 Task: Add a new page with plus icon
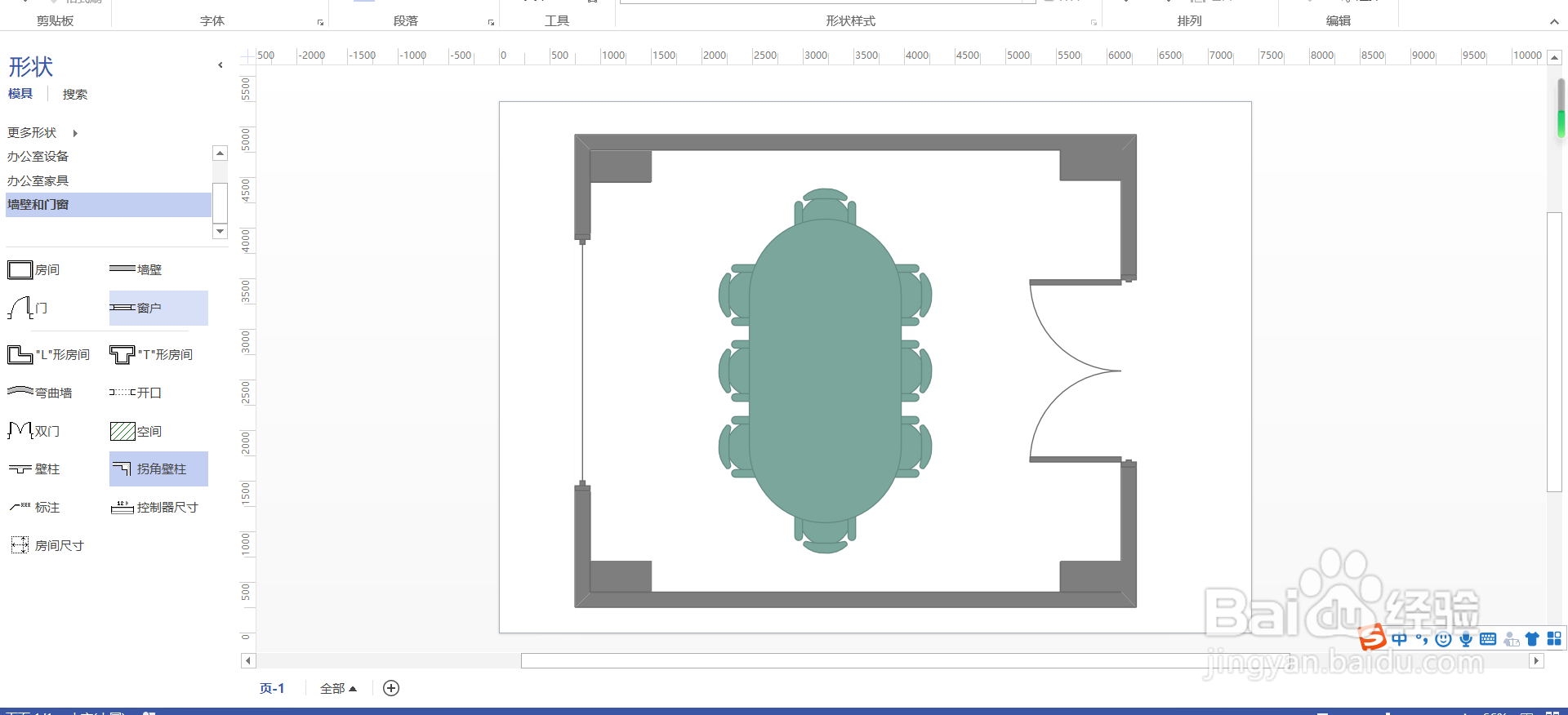coord(391,688)
